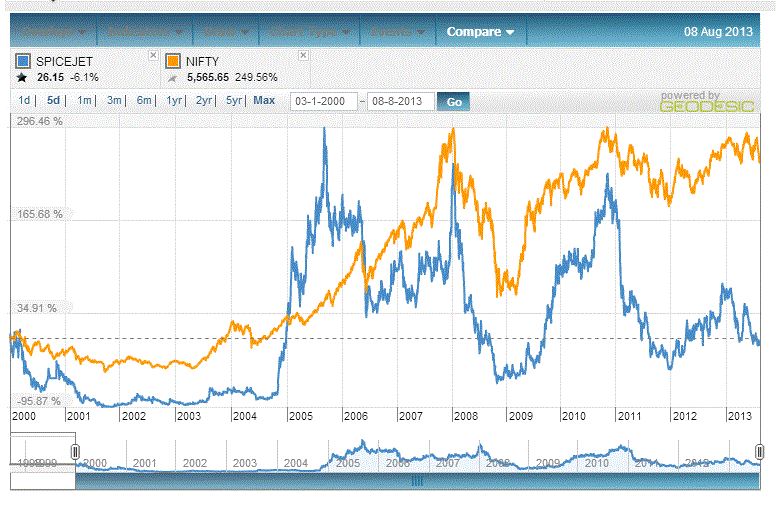
Task: Open the Overlays dropdown menu
Action: coord(54,32)
